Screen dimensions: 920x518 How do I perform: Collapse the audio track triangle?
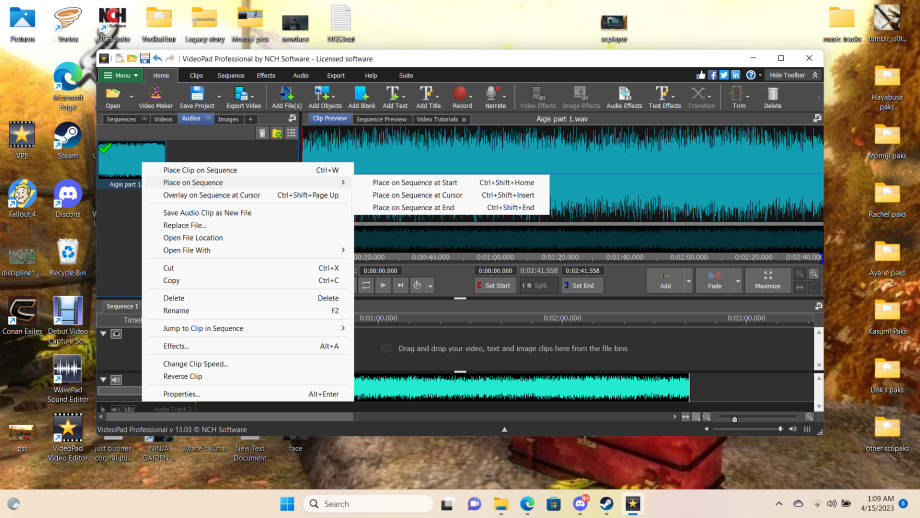click(x=103, y=380)
